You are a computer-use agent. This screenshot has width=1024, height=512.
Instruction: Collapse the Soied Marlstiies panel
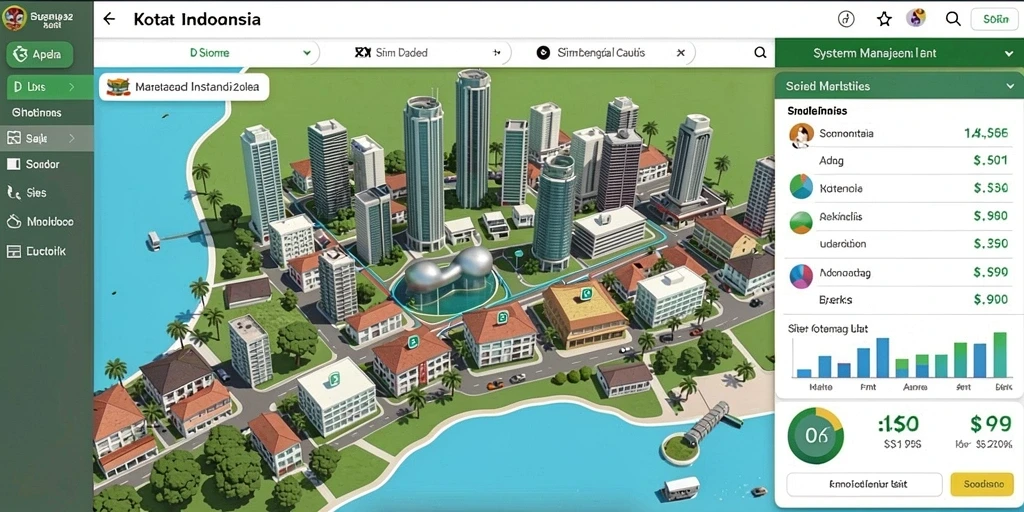1010,86
